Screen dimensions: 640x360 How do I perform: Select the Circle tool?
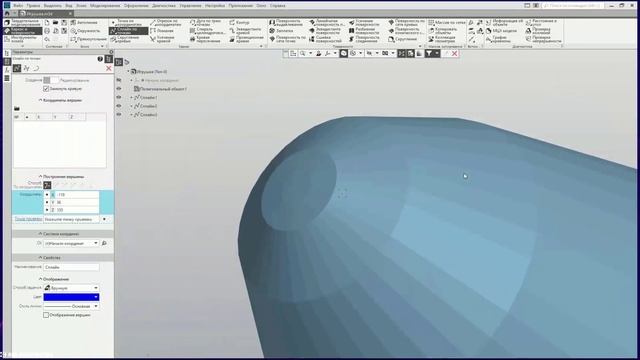tap(85, 31)
